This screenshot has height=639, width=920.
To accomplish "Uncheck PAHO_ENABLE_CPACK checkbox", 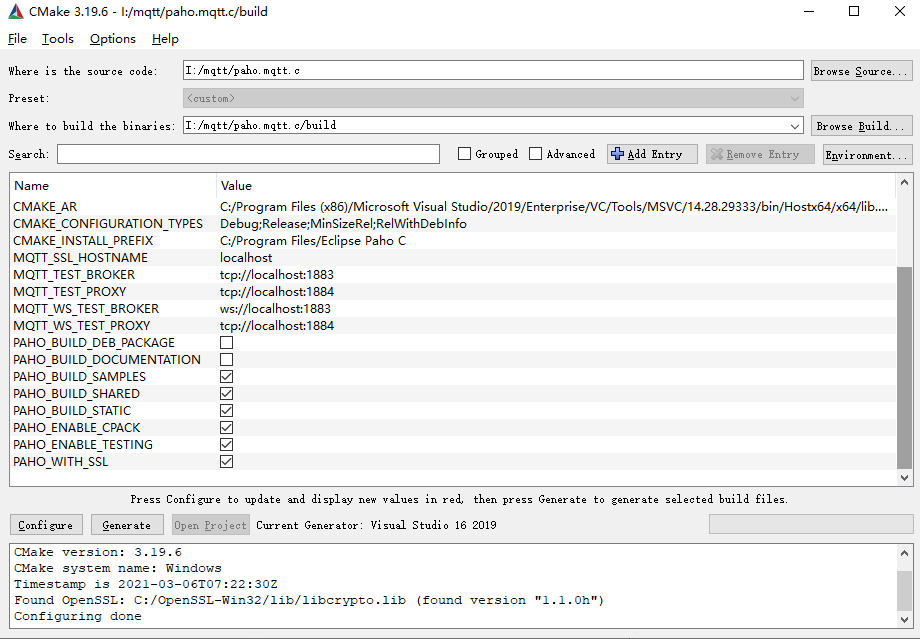I will point(226,428).
